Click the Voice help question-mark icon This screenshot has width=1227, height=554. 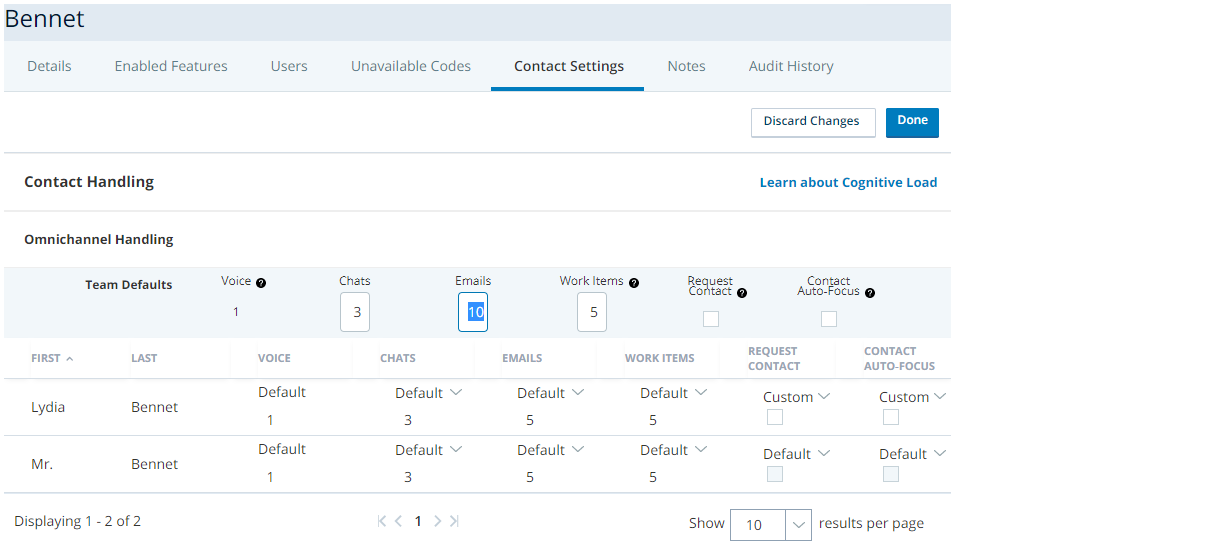click(x=261, y=283)
